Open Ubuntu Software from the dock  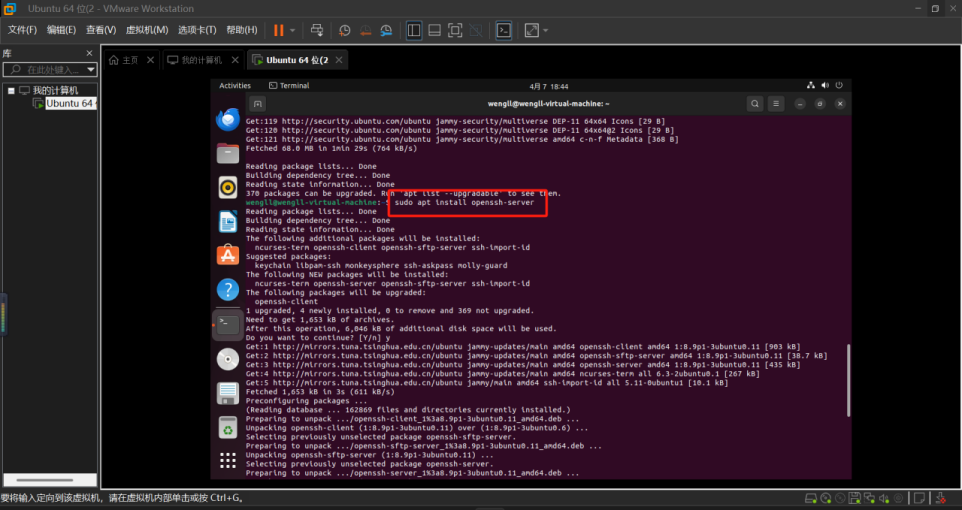(228, 255)
